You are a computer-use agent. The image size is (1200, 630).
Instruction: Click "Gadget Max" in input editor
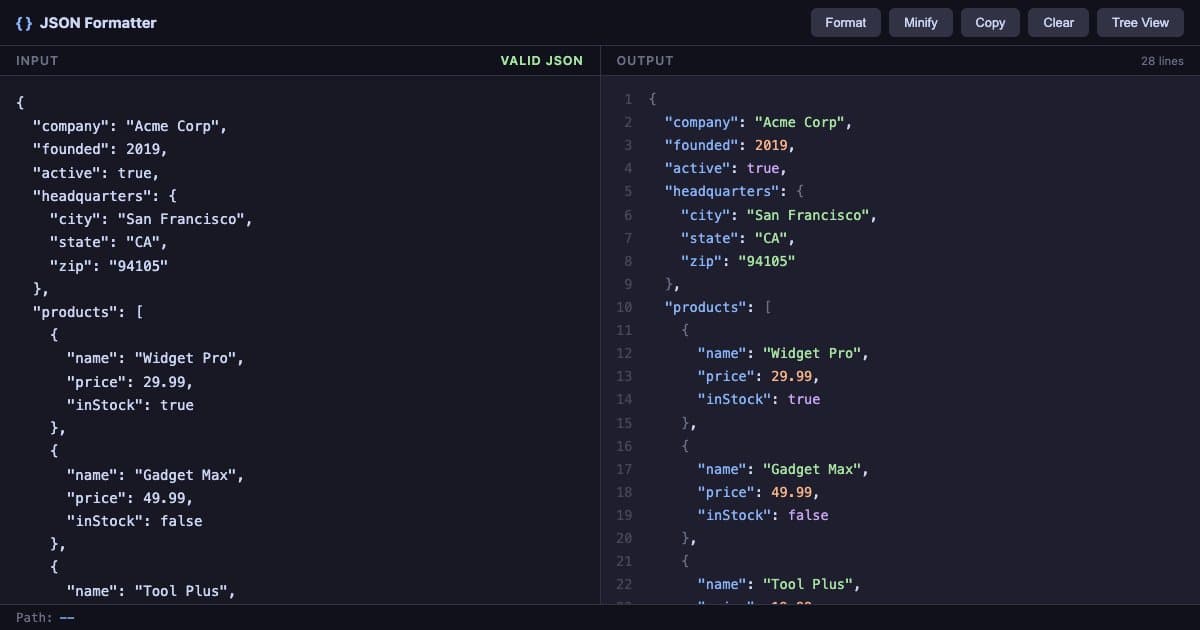[185, 475]
